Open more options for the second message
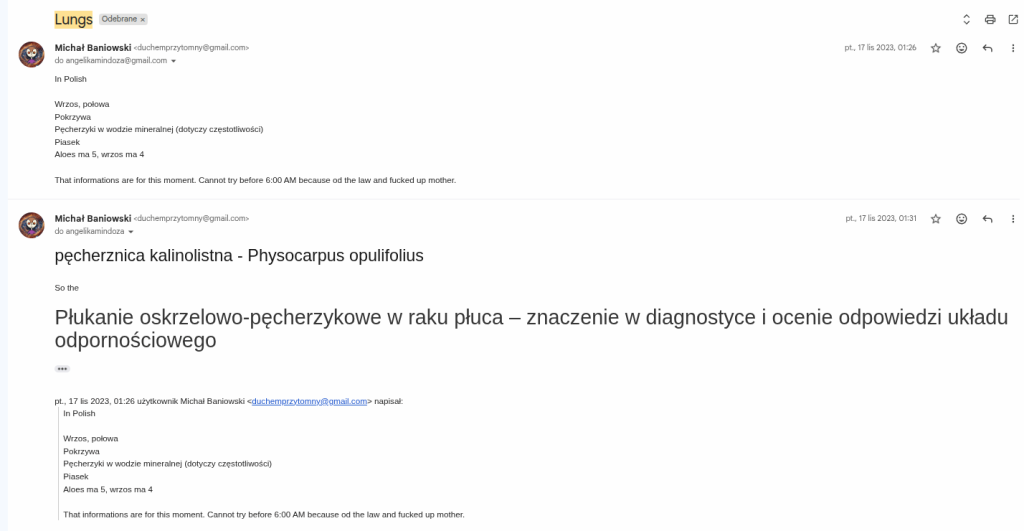This screenshot has width=1024, height=531. pyautogui.click(x=1013, y=218)
